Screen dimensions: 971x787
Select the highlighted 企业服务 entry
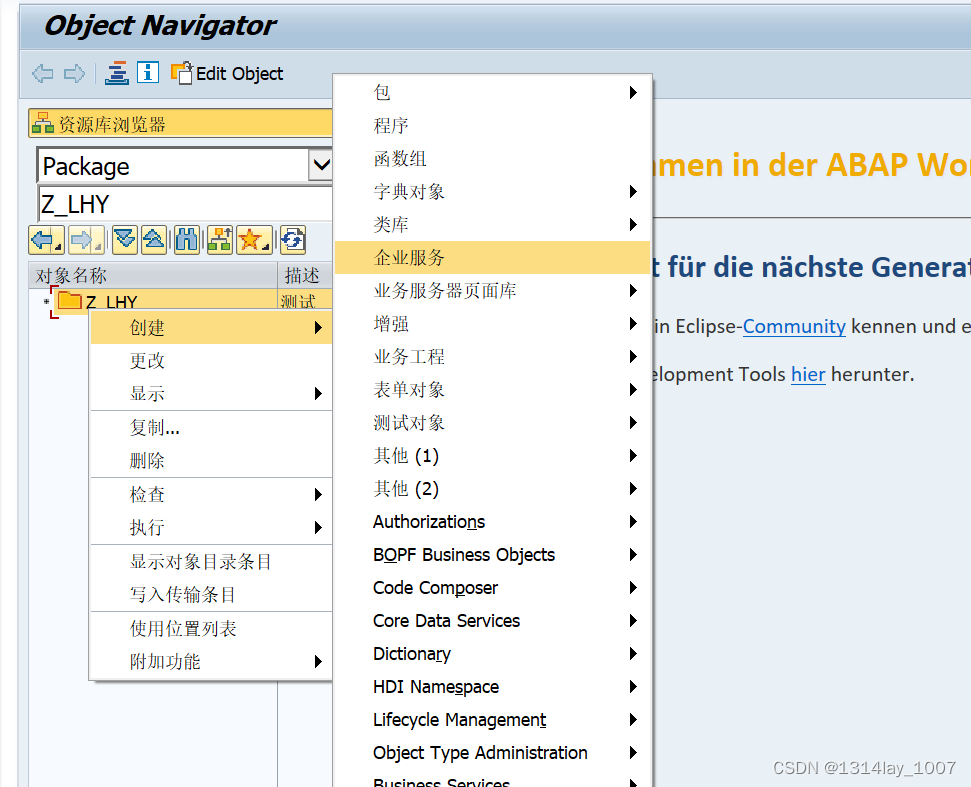(x=492, y=258)
